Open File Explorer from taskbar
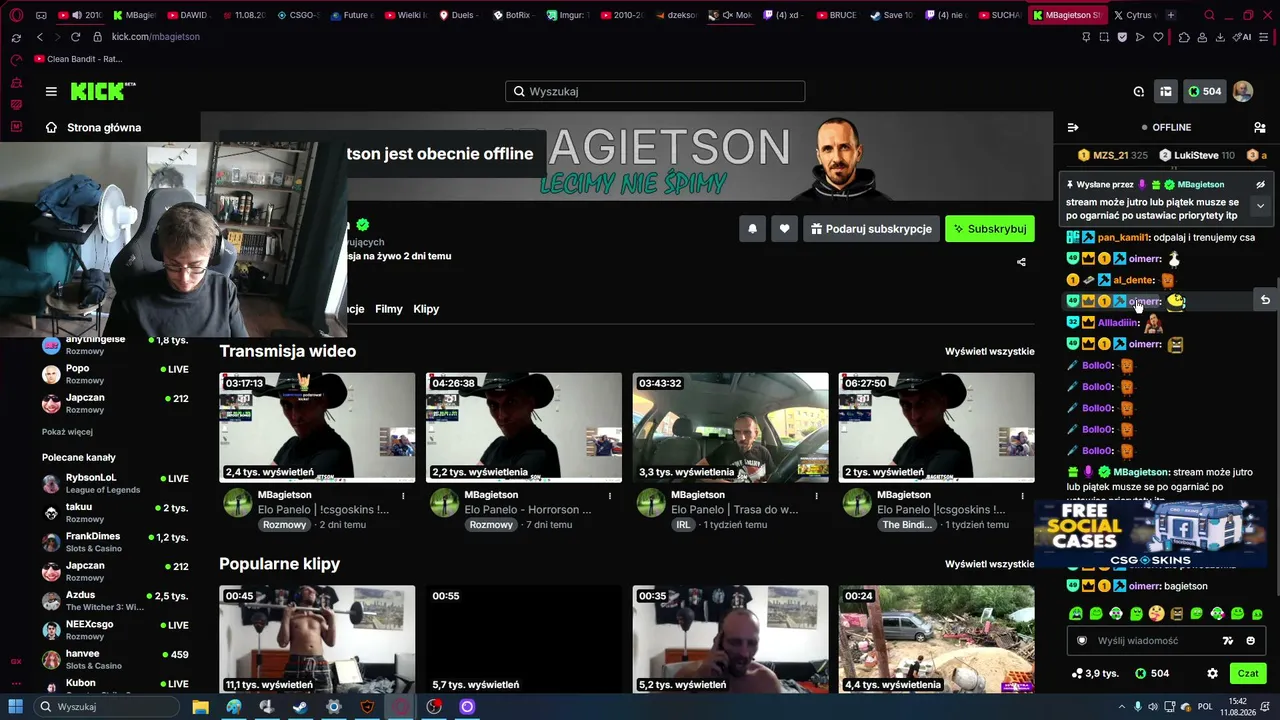 click(x=201, y=707)
